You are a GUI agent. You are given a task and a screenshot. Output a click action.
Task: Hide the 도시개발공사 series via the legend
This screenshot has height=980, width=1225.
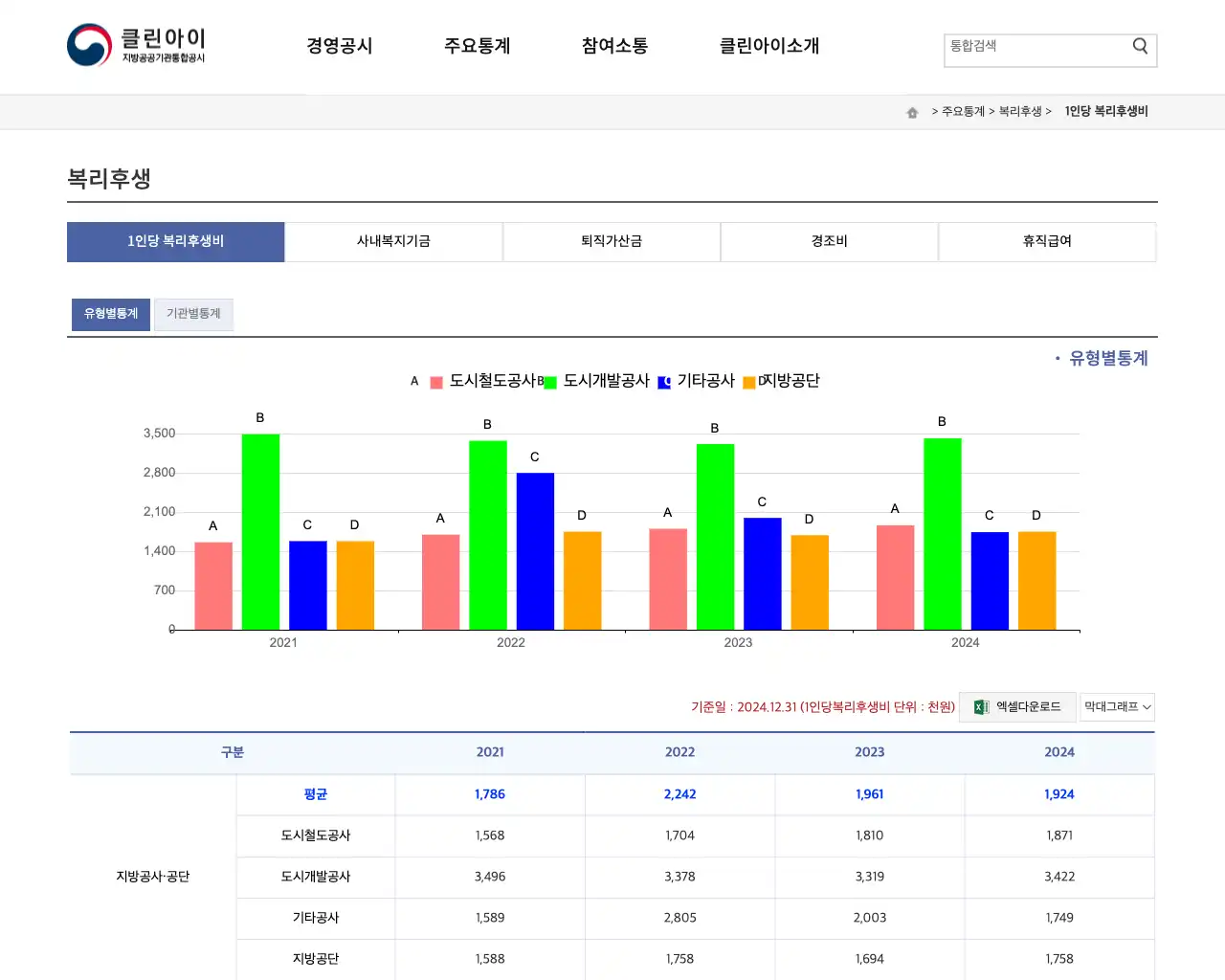pyautogui.click(x=604, y=381)
